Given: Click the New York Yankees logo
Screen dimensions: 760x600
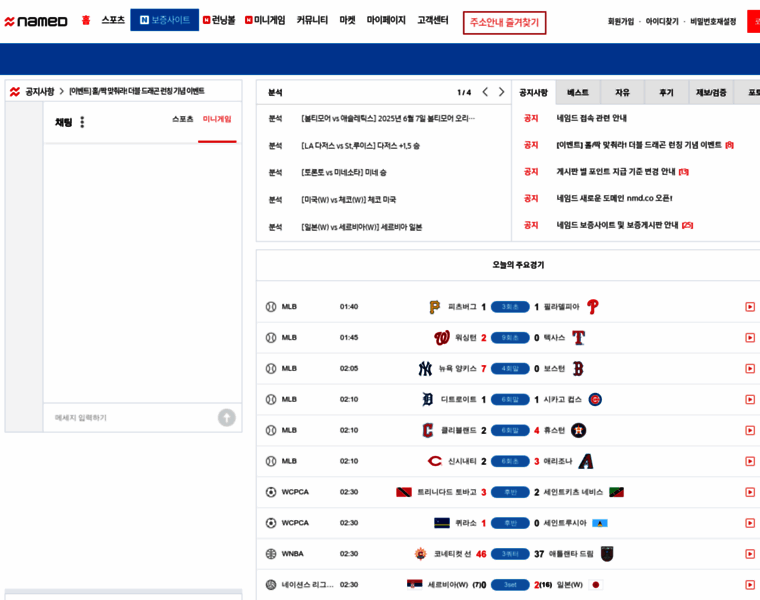Looking at the screenshot, I should 425,369.
